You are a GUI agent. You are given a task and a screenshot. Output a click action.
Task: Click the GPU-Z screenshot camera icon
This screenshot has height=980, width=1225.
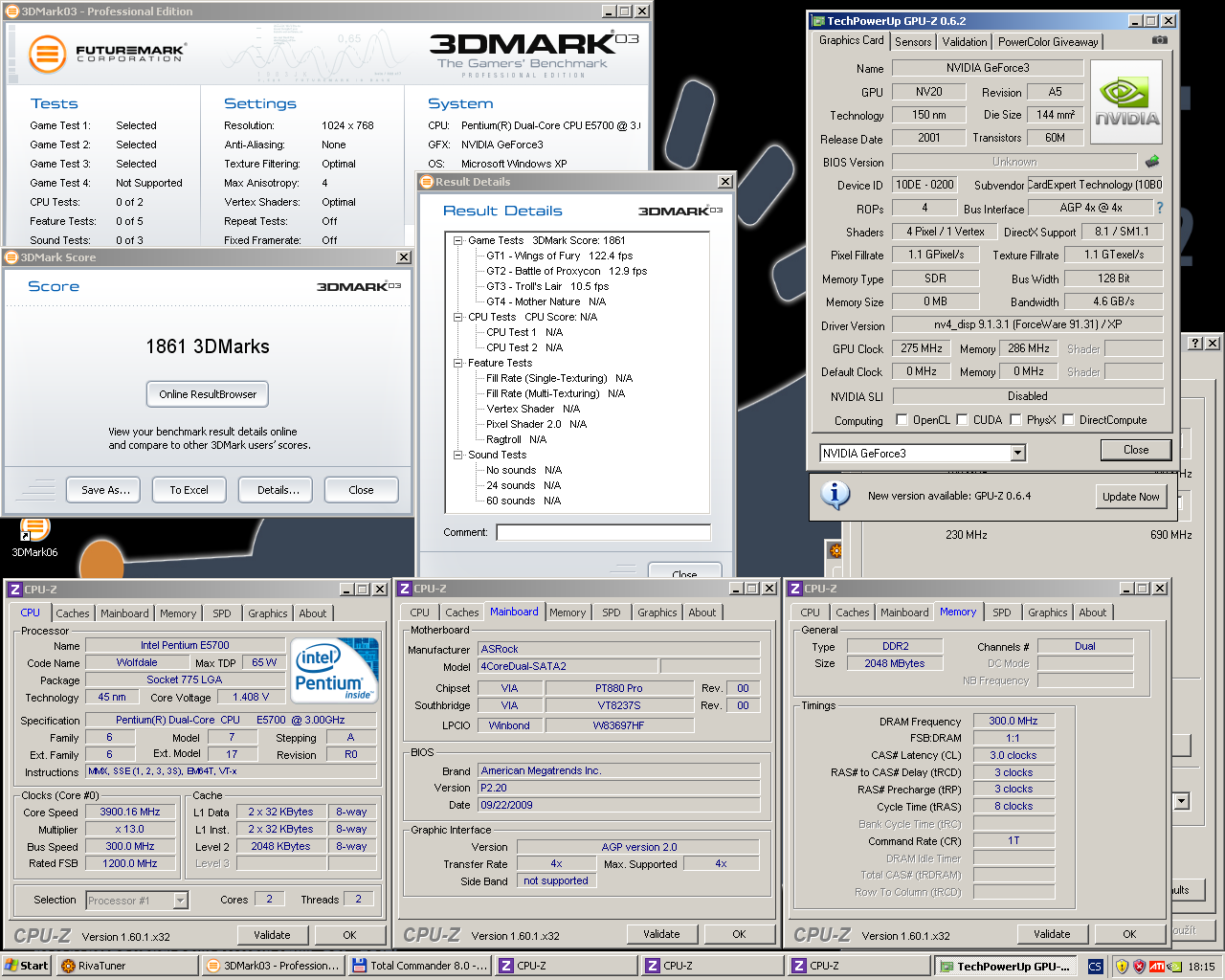(x=1159, y=40)
